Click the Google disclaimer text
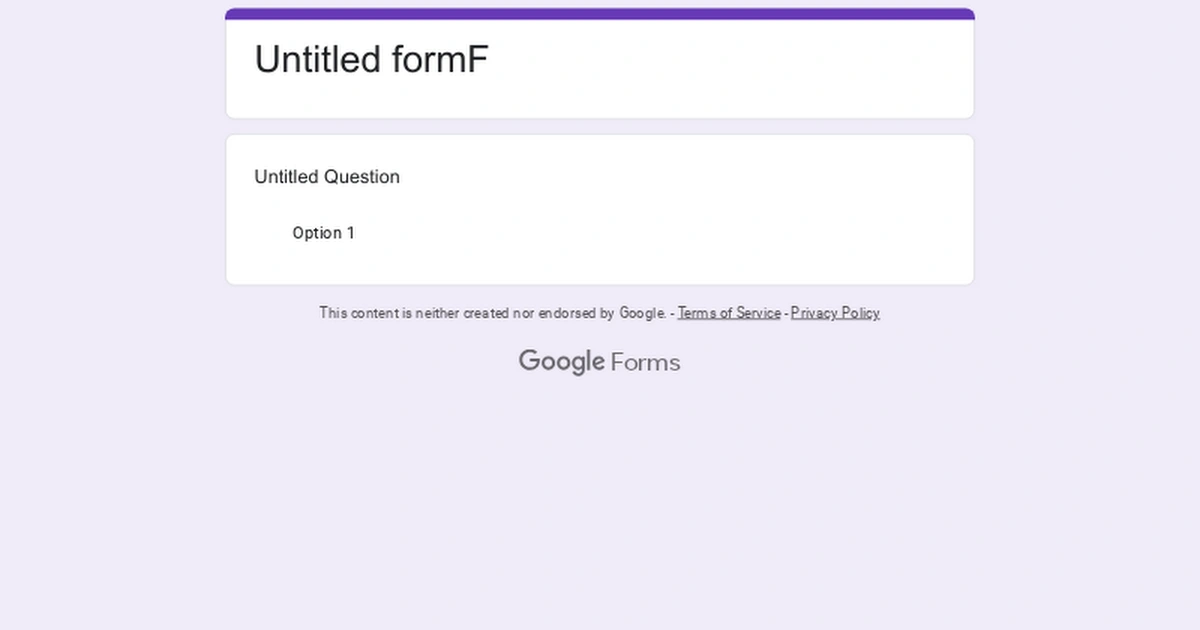Image resolution: width=1200 pixels, height=630 pixels. (494, 313)
